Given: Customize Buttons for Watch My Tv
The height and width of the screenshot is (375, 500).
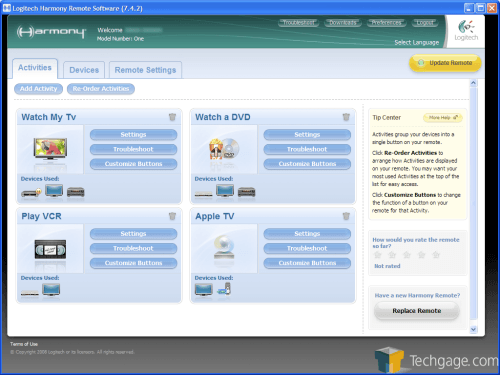Looking at the screenshot, I should (133, 164).
